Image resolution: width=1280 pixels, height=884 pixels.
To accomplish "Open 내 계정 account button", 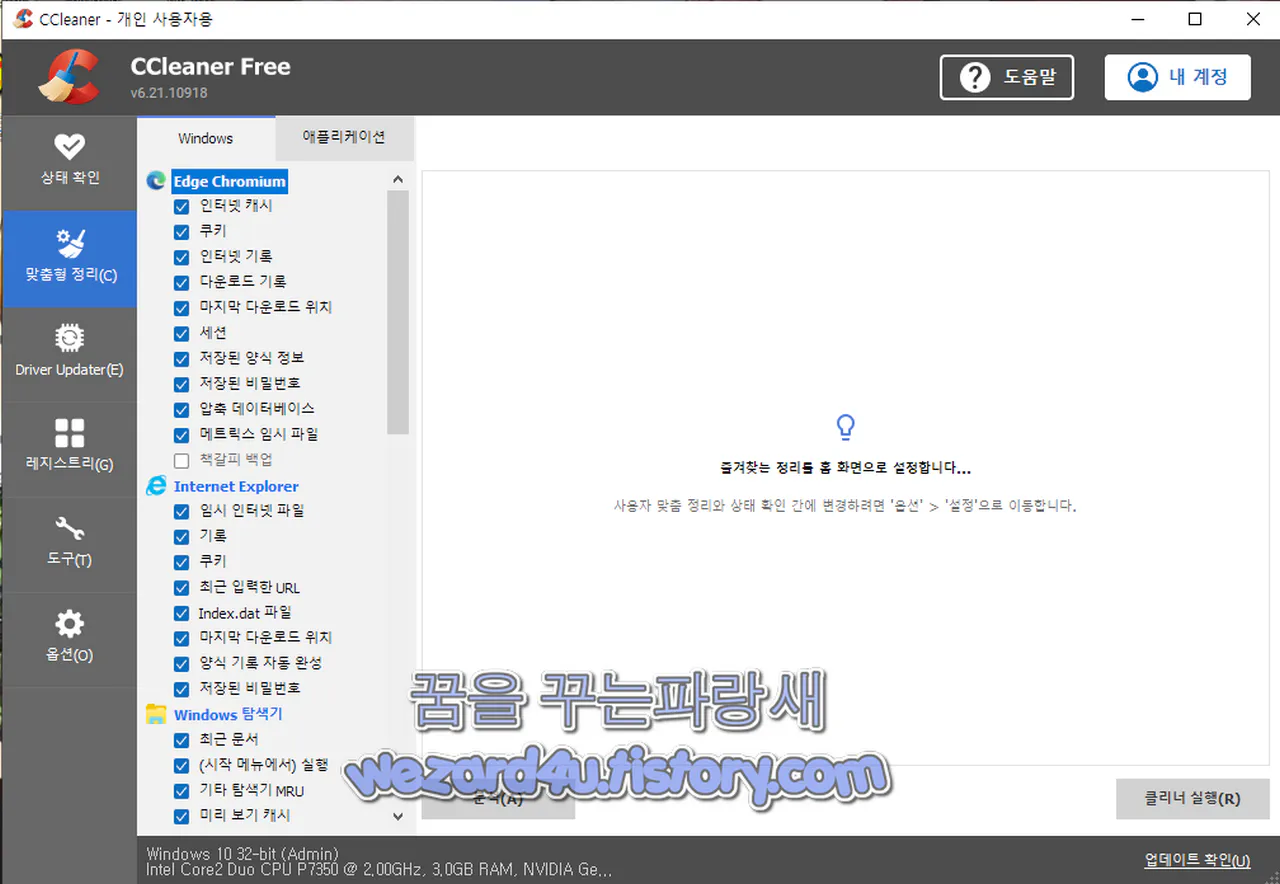I will tap(1177, 77).
